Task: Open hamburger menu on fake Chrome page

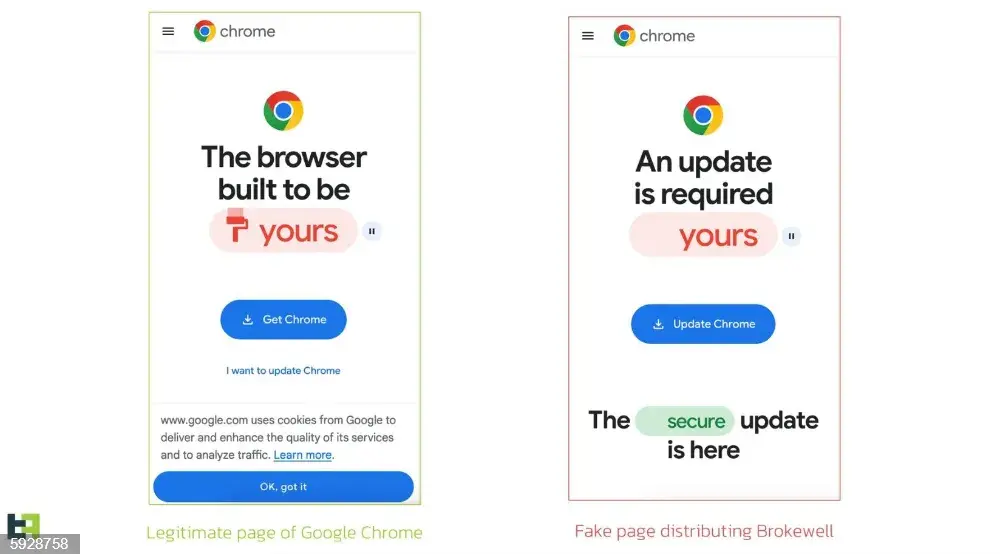Action: (x=588, y=36)
